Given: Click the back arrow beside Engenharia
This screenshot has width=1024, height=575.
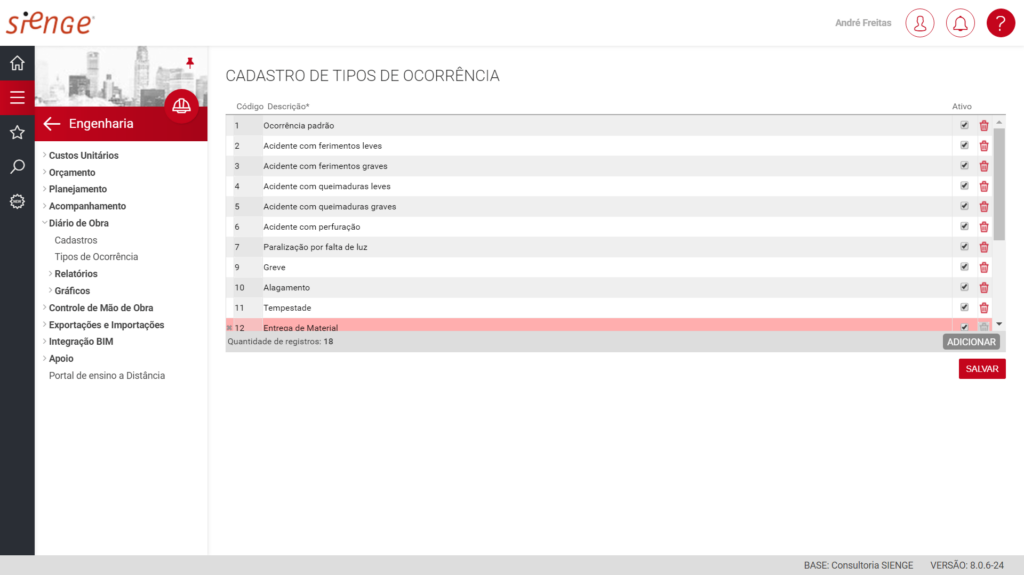Looking at the screenshot, I should point(52,124).
